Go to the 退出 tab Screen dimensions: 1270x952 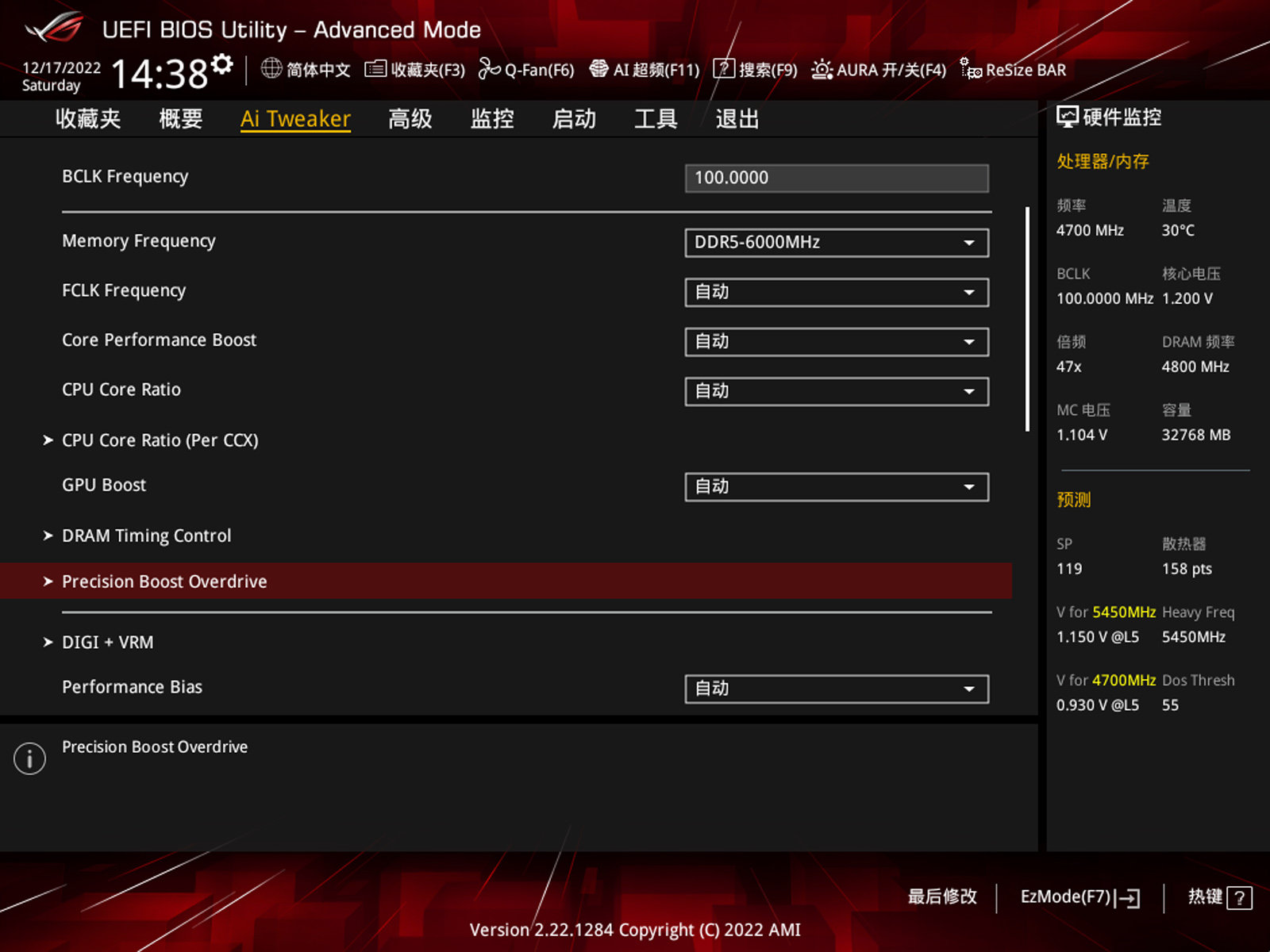point(737,119)
